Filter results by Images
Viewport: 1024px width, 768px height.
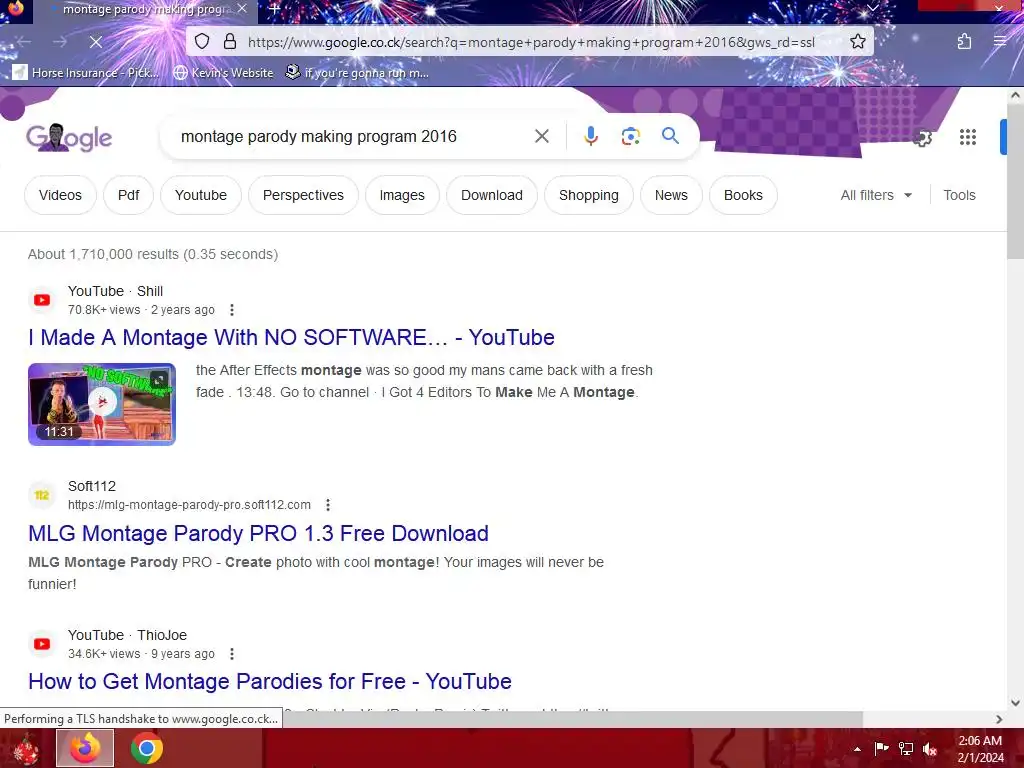[x=402, y=195]
